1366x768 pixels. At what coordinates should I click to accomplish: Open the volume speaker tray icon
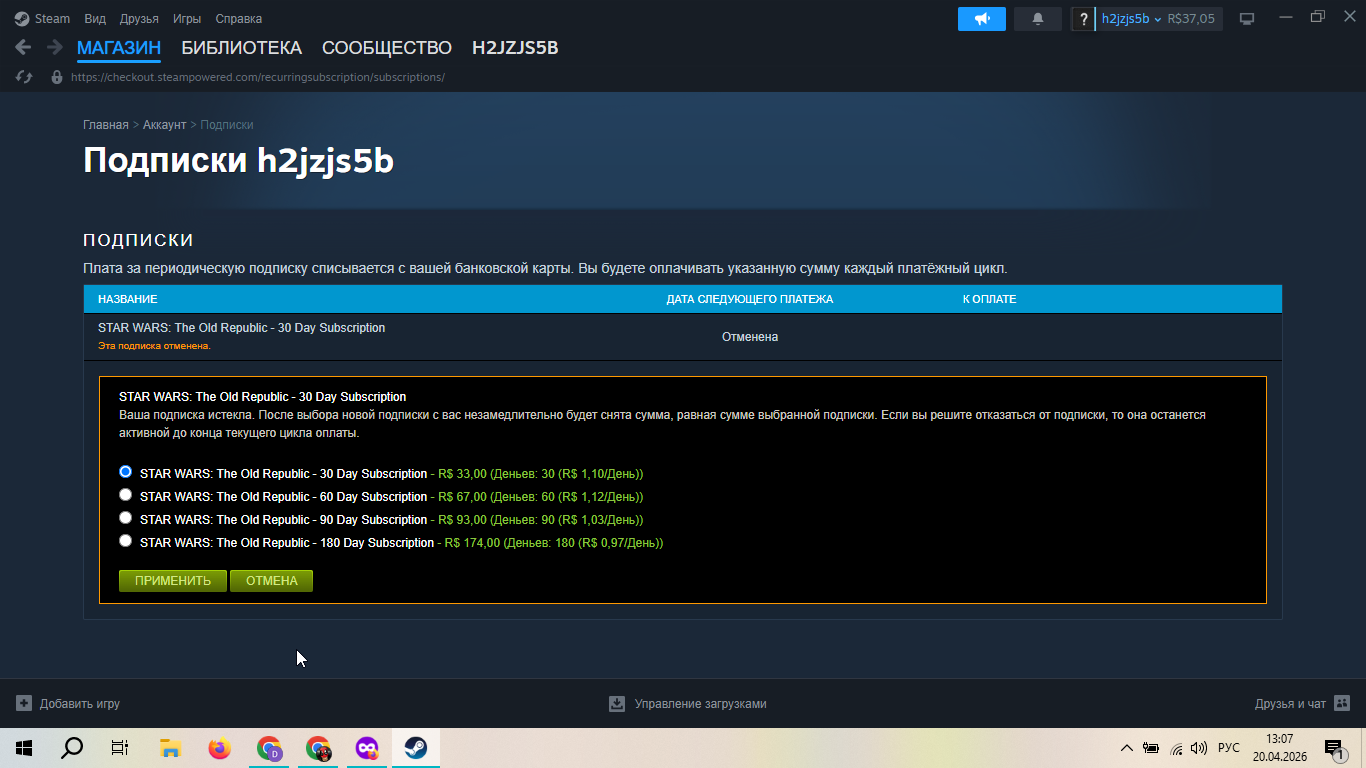1199,748
